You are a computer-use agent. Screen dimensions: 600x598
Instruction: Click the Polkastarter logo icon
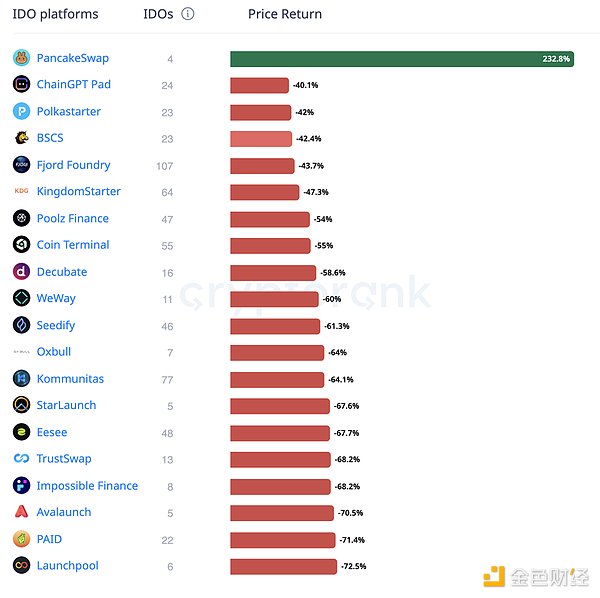(22, 112)
